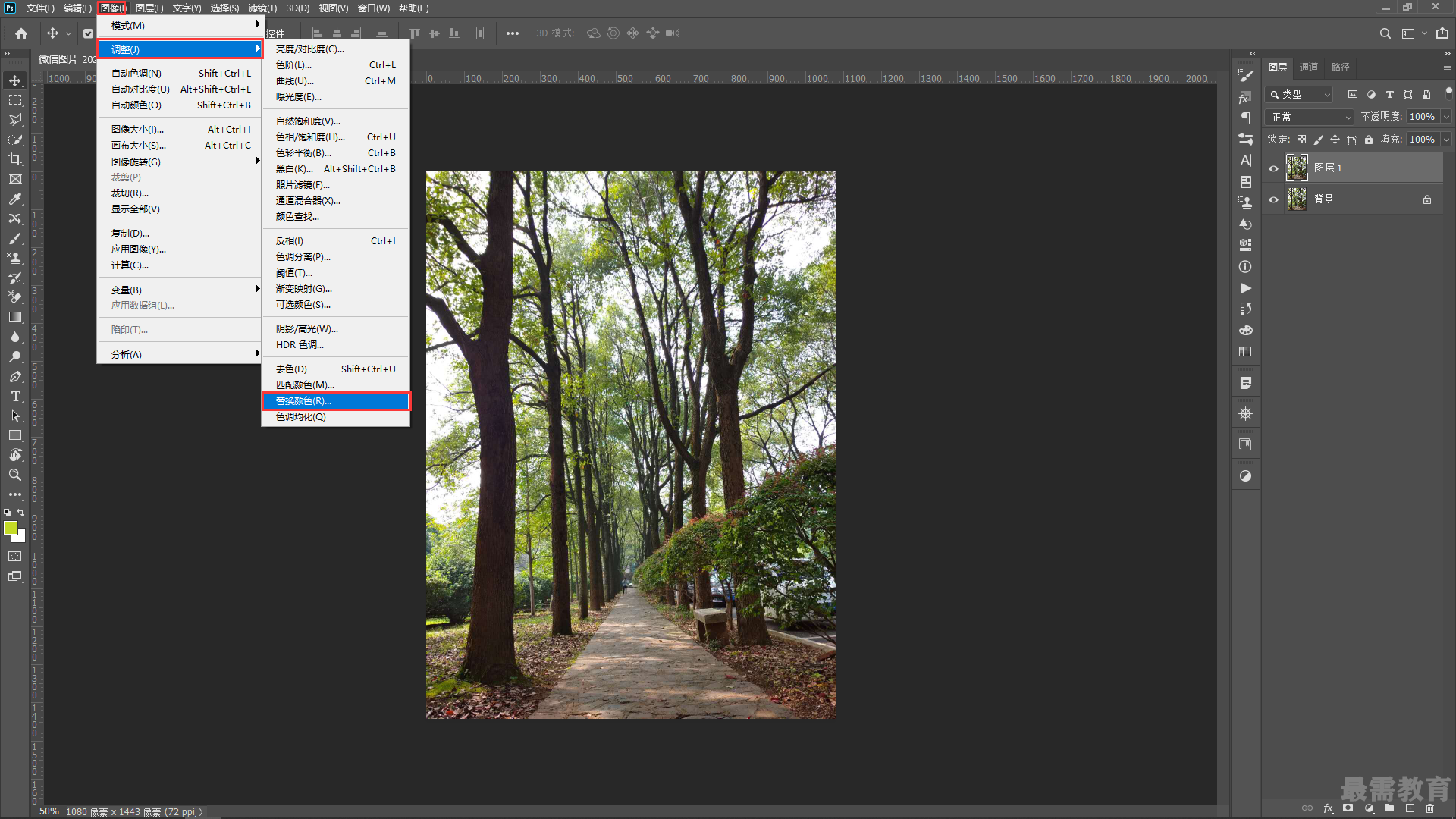Open the 滤镜(T) menu
This screenshot has width=1456, height=819.
click(262, 8)
